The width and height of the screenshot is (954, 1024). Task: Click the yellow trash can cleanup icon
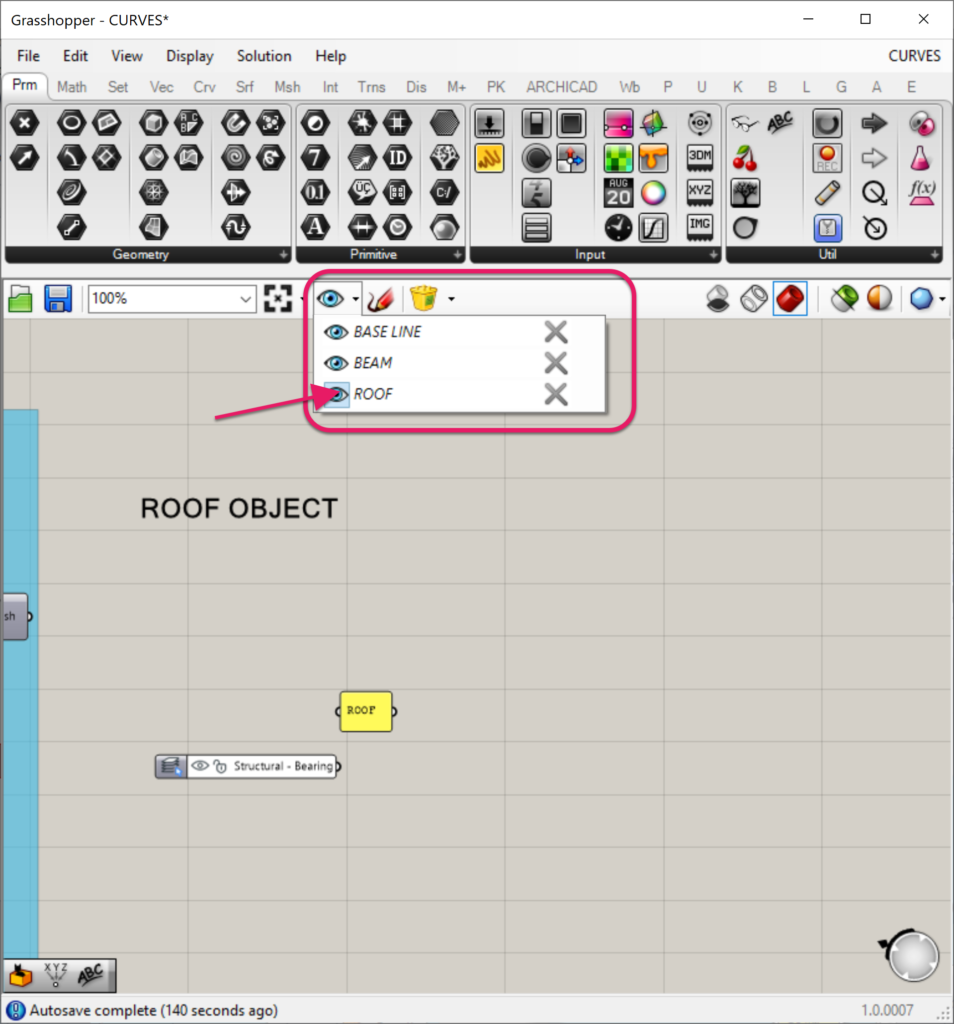pos(424,298)
